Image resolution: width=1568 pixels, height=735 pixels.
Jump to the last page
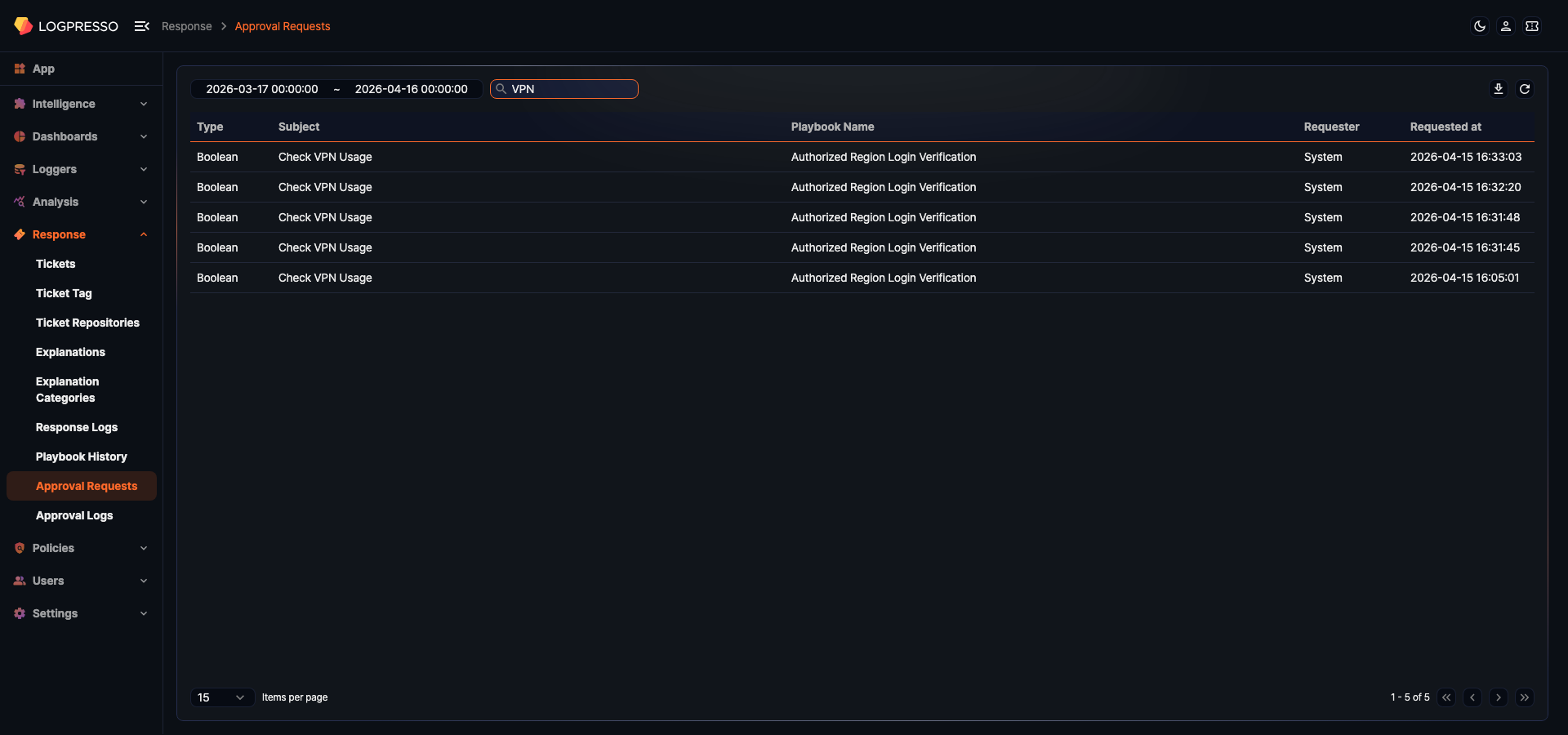click(x=1526, y=697)
